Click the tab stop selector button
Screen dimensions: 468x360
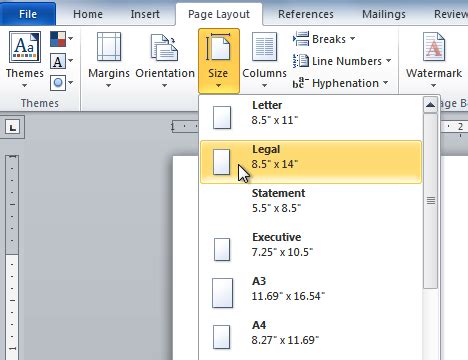click(13, 127)
